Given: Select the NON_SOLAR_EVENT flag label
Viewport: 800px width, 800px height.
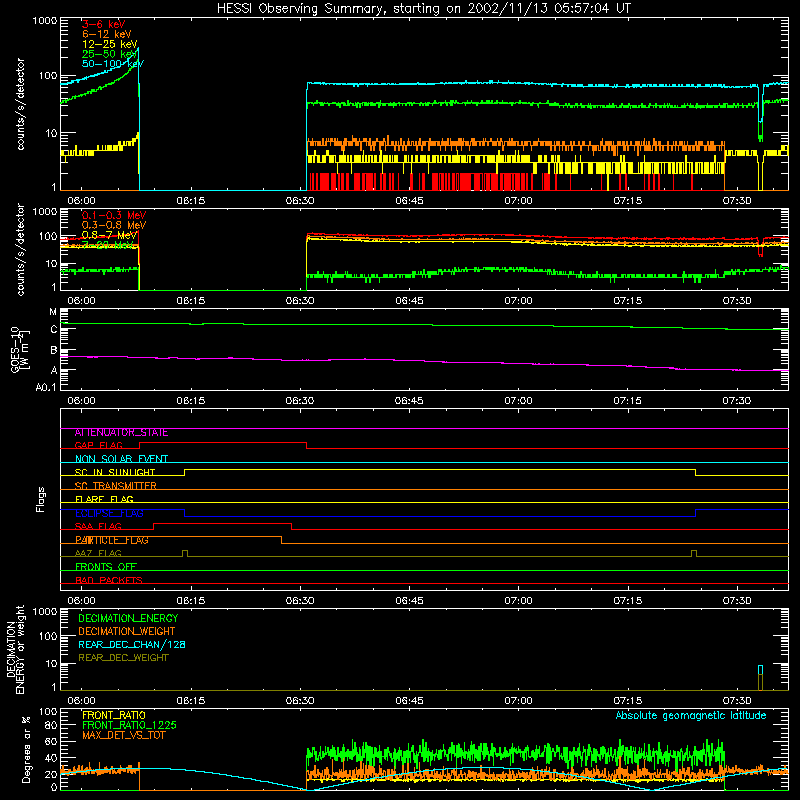Looking at the screenshot, I should click(121, 459).
